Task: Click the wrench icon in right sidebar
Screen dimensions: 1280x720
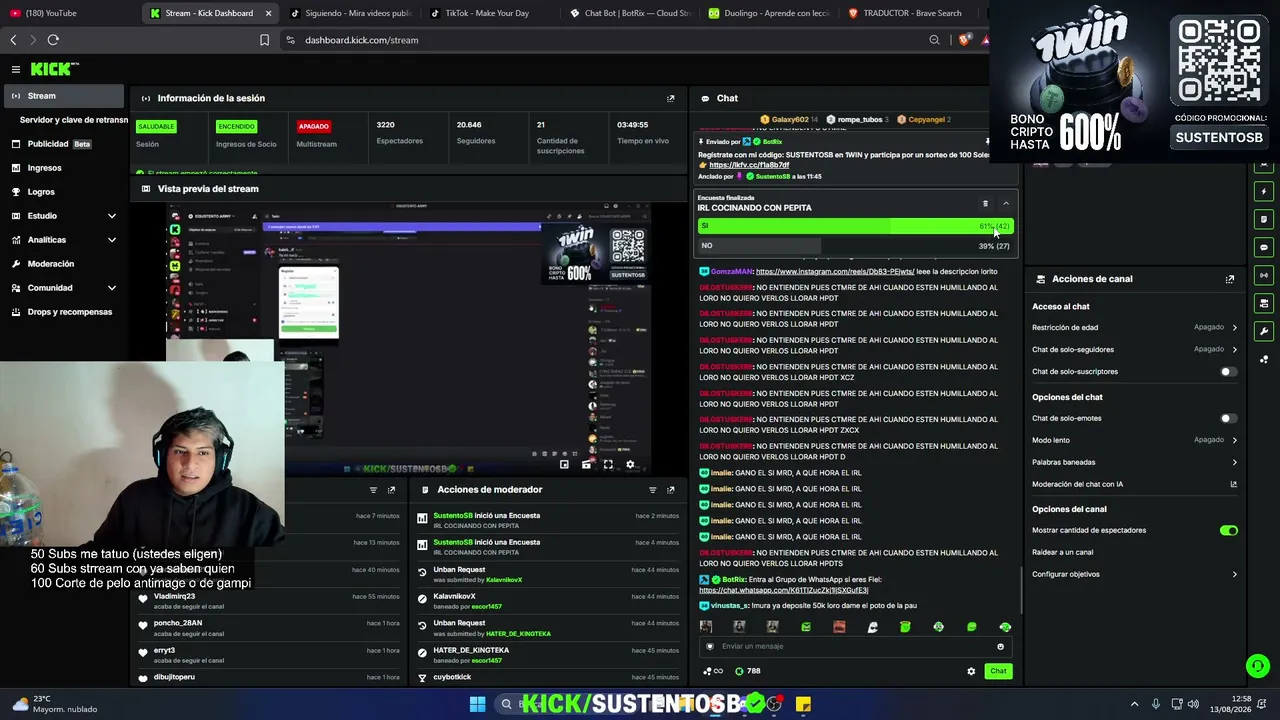Action: tap(1264, 331)
